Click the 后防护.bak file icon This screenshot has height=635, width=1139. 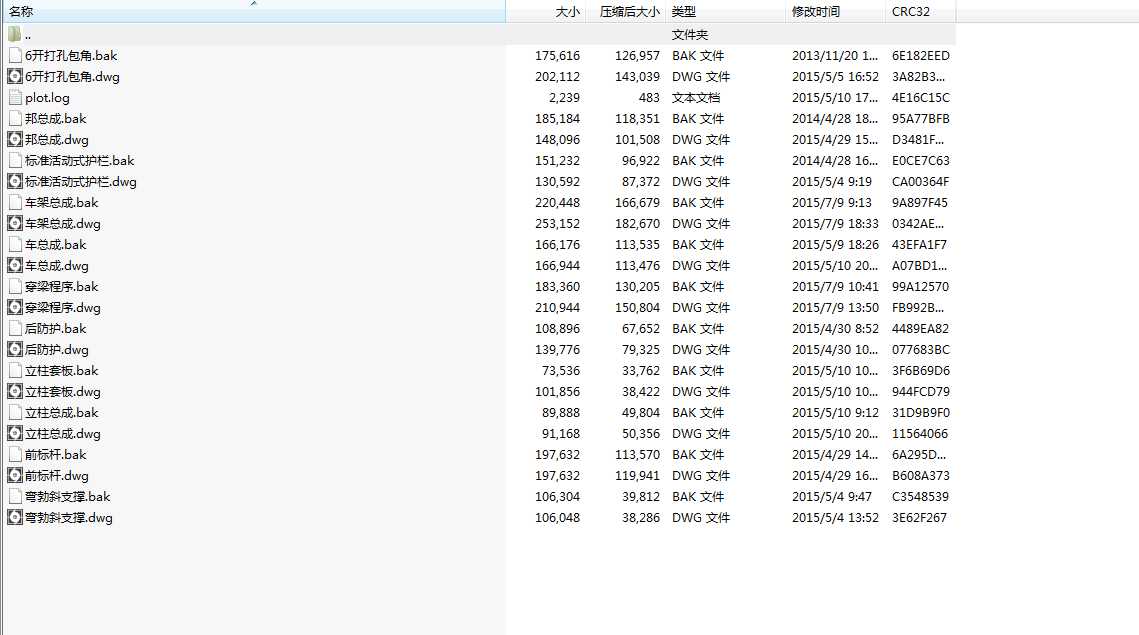(15, 329)
